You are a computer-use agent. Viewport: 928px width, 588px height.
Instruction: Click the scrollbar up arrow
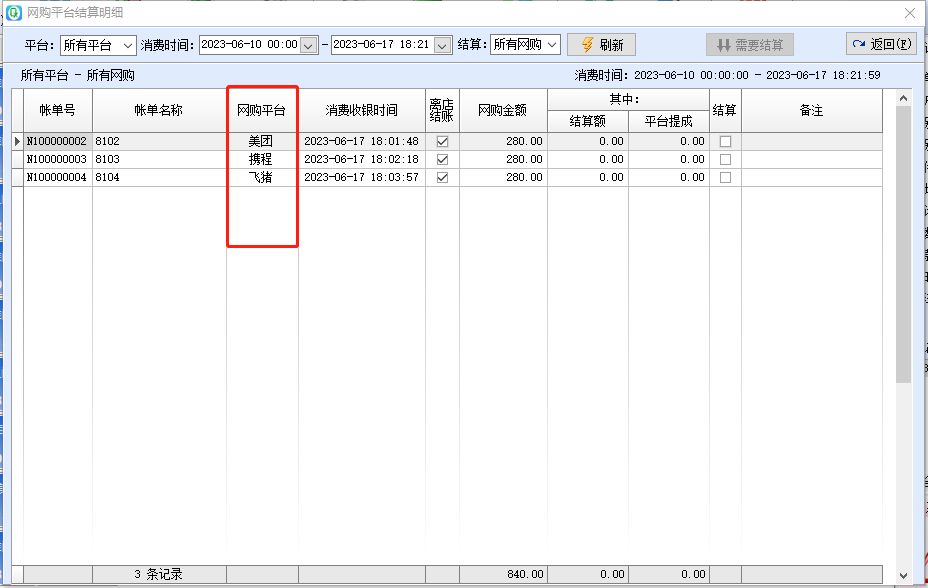pyautogui.click(x=903, y=98)
